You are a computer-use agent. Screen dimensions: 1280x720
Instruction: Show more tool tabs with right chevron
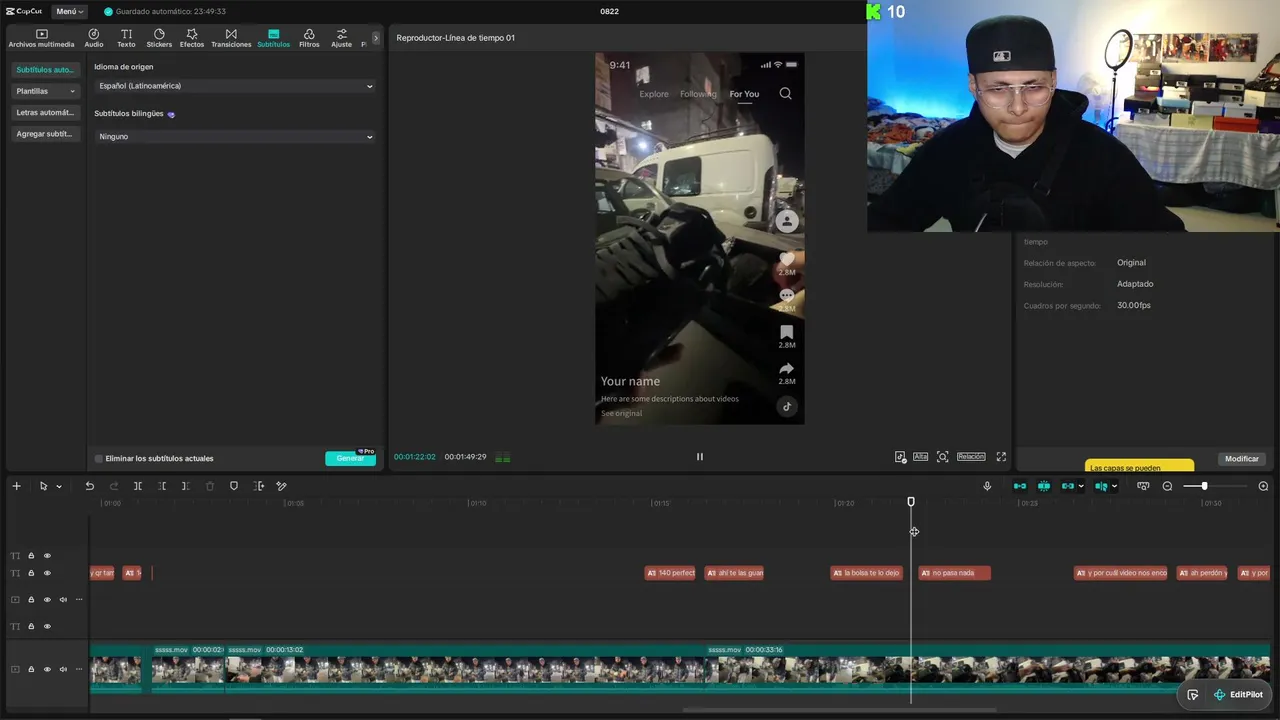tap(376, 38)
